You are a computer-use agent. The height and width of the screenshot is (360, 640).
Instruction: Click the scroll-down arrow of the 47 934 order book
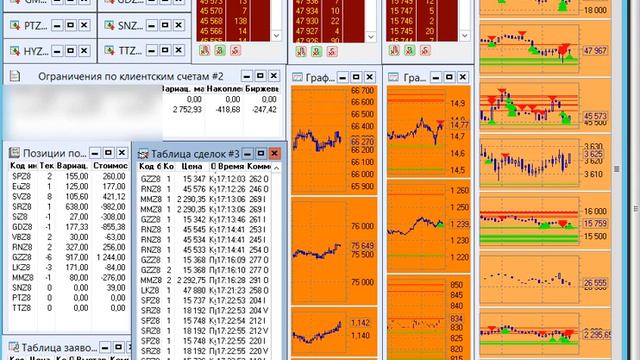371,36
